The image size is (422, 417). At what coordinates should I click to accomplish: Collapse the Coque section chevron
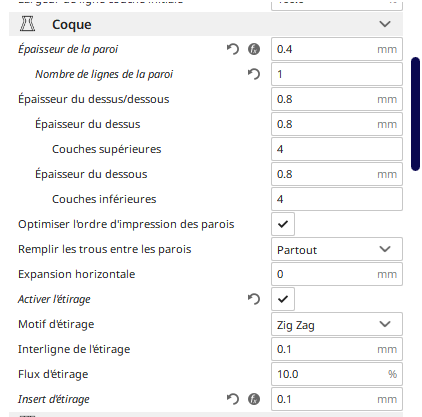[385, 24]
